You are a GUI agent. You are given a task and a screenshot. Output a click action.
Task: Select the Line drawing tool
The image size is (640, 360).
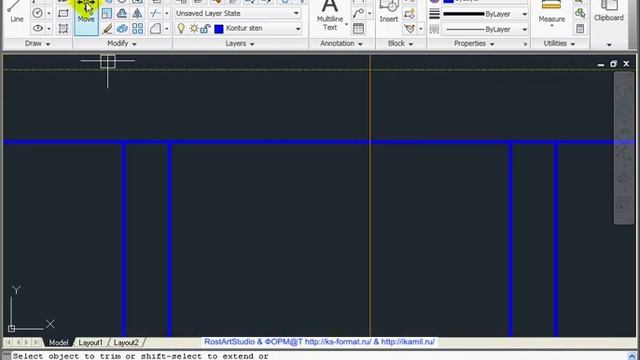pyautogui.click(x=16, y=11)
